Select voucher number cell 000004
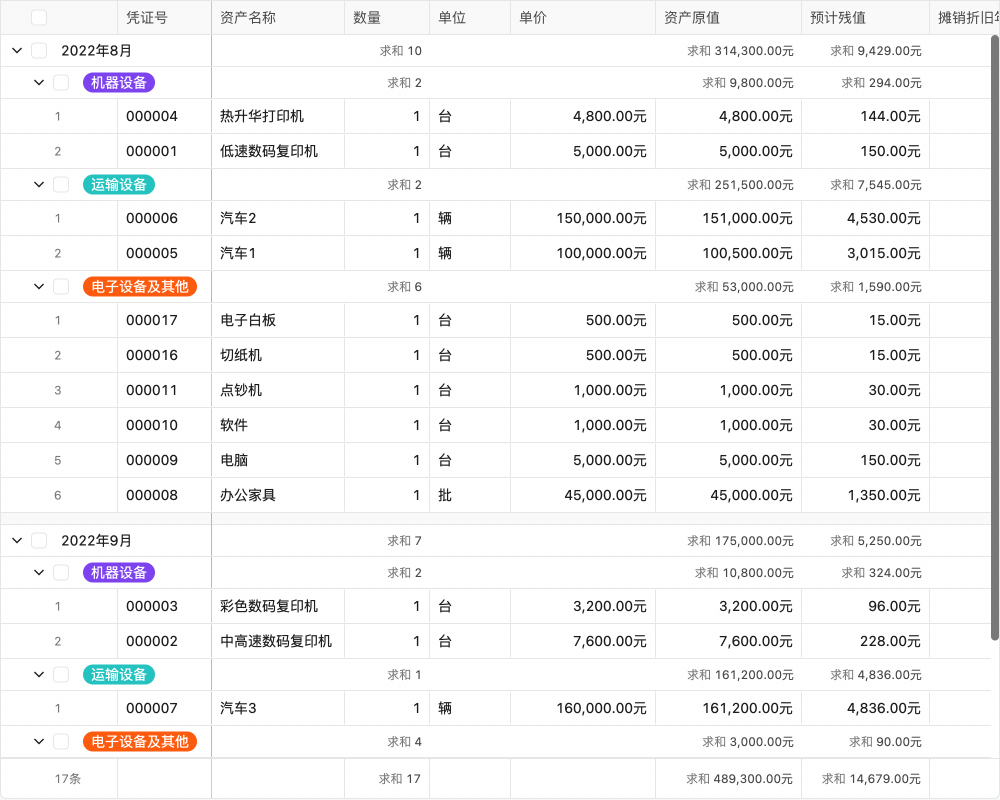This screenshot has height=800, width=1000. [164, 116]
